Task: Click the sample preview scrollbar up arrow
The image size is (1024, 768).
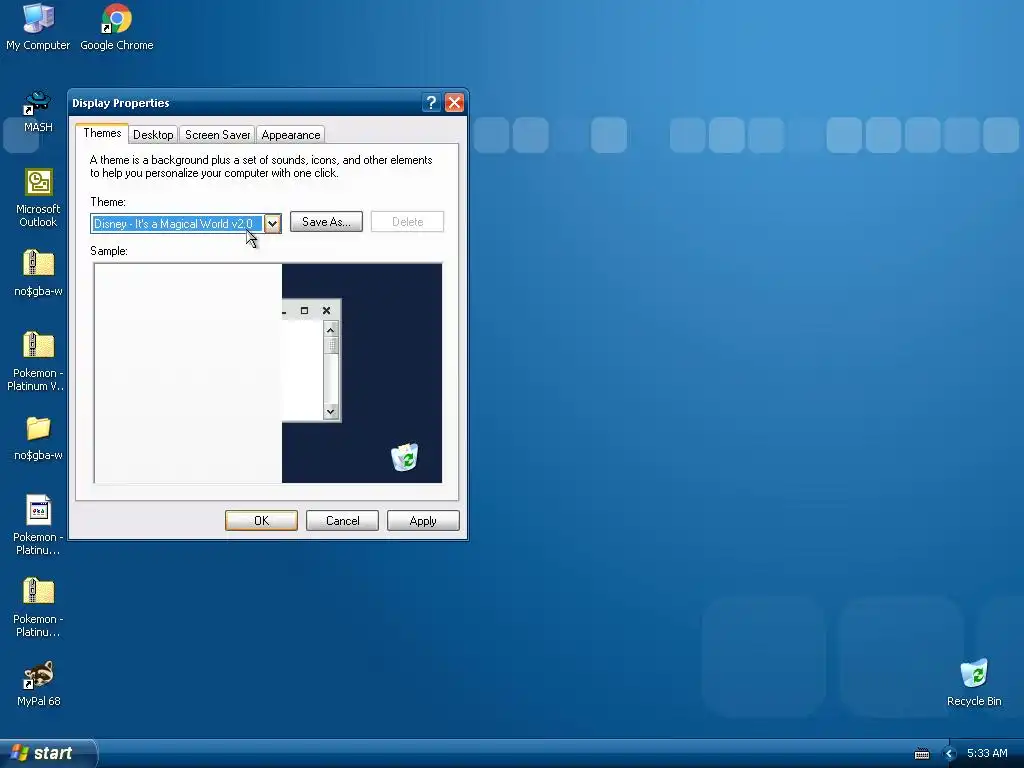Action: (x=330, y=330)
